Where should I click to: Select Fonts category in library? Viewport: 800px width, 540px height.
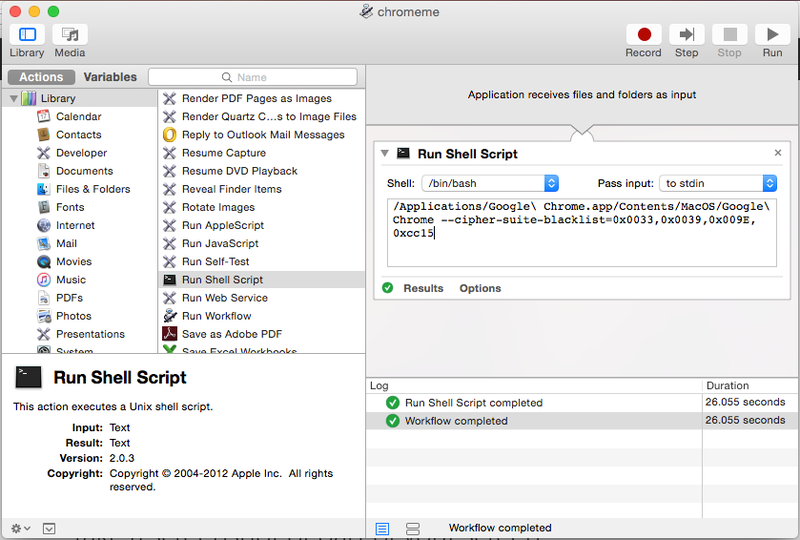click(70, 207)
